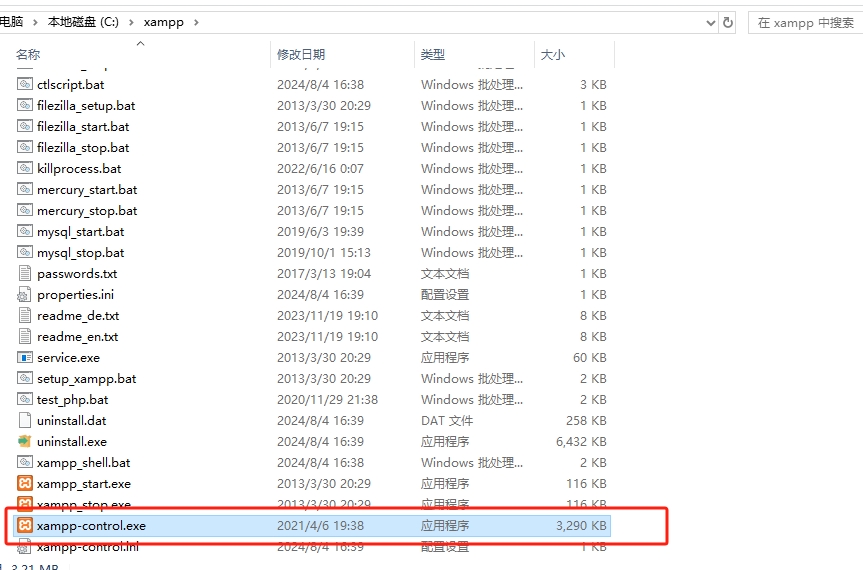Image resolution: width=863 pixels, height=570 pixels.
Task: Select file name readme_de.txt
Action: coord(78,315)
